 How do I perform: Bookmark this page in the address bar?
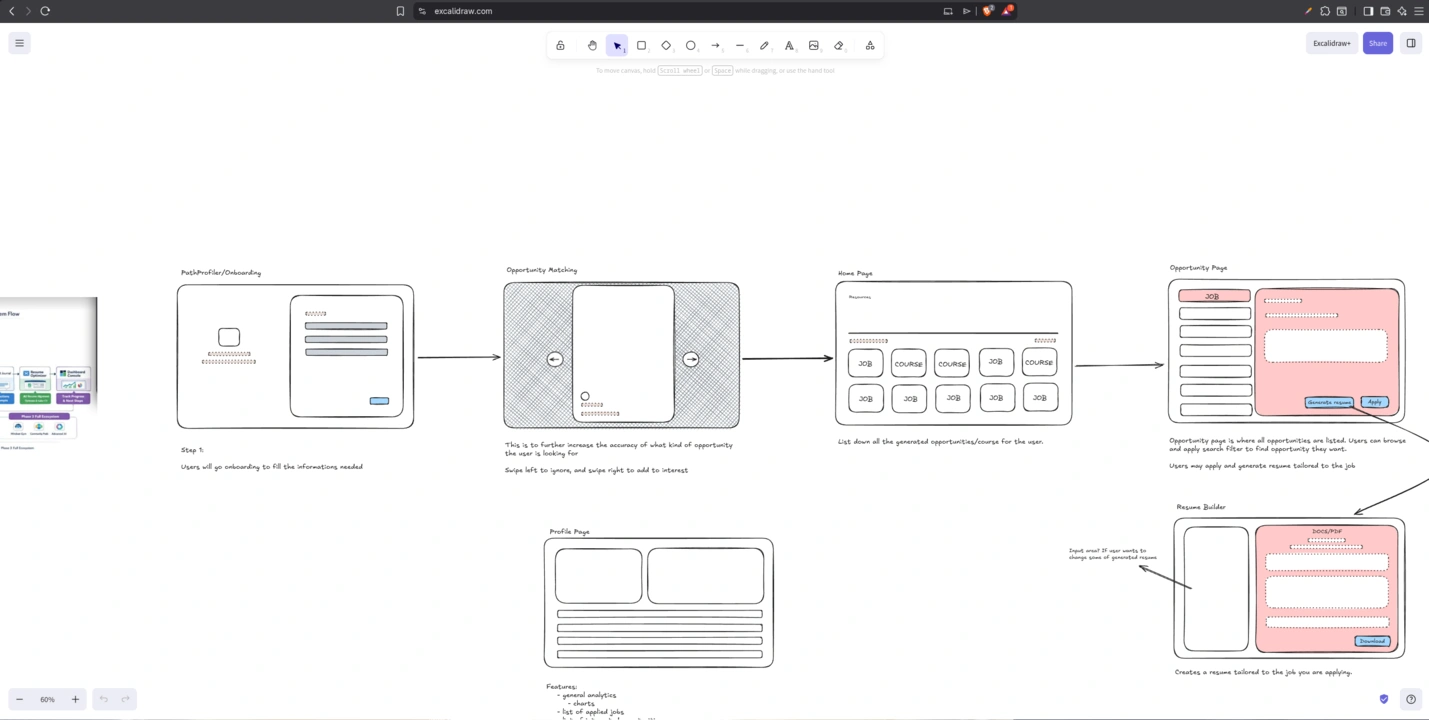coord(400,11)
